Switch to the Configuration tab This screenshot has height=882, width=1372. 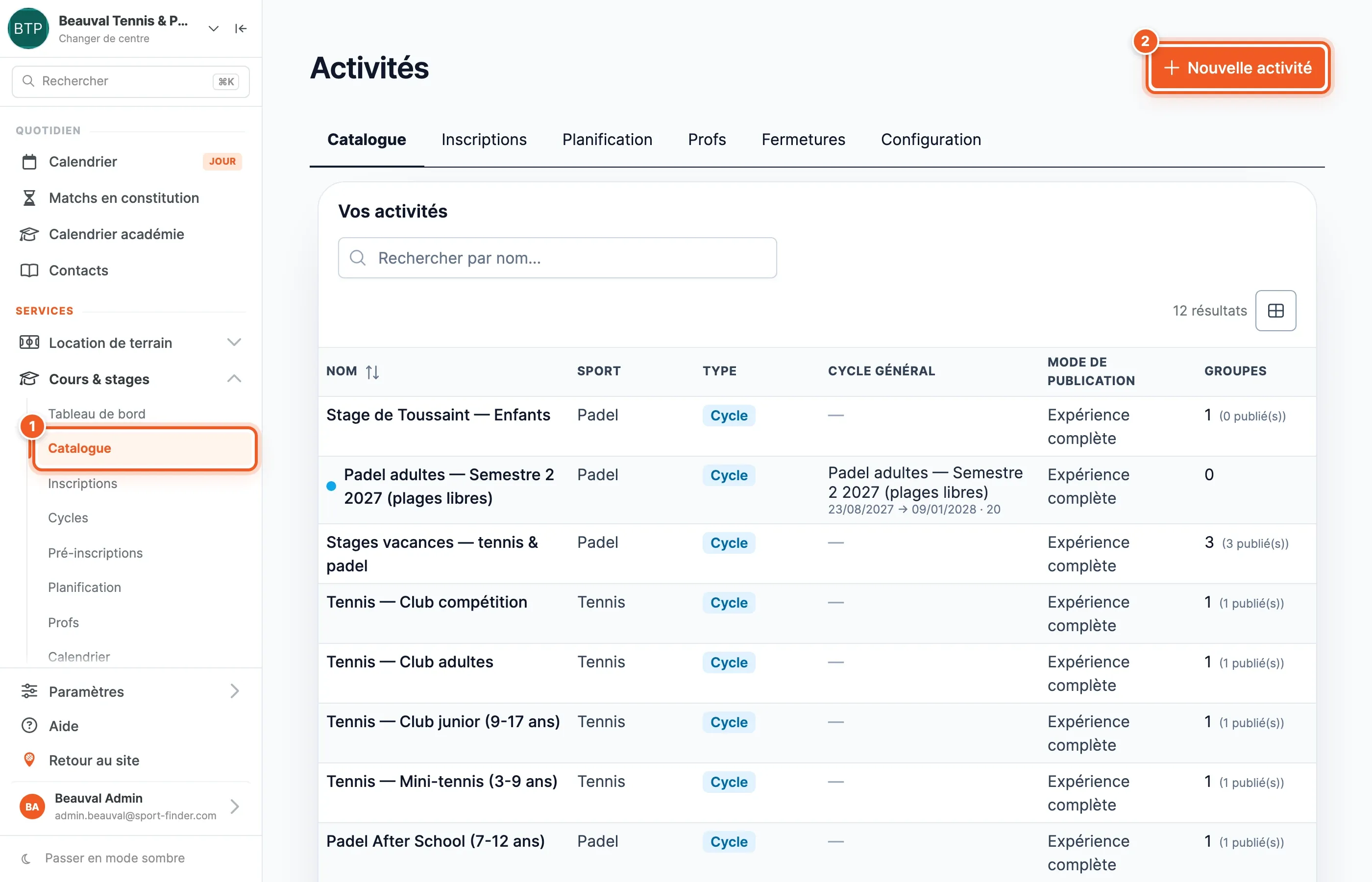[931, 139]
